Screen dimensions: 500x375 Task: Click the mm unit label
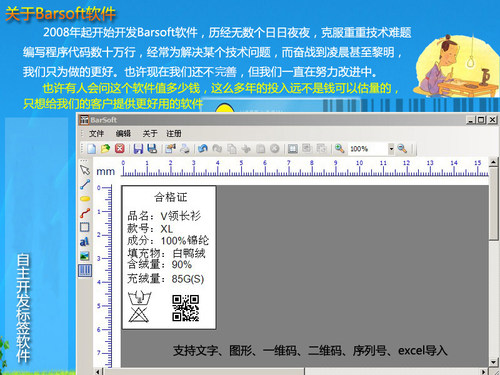coord(105,172)
